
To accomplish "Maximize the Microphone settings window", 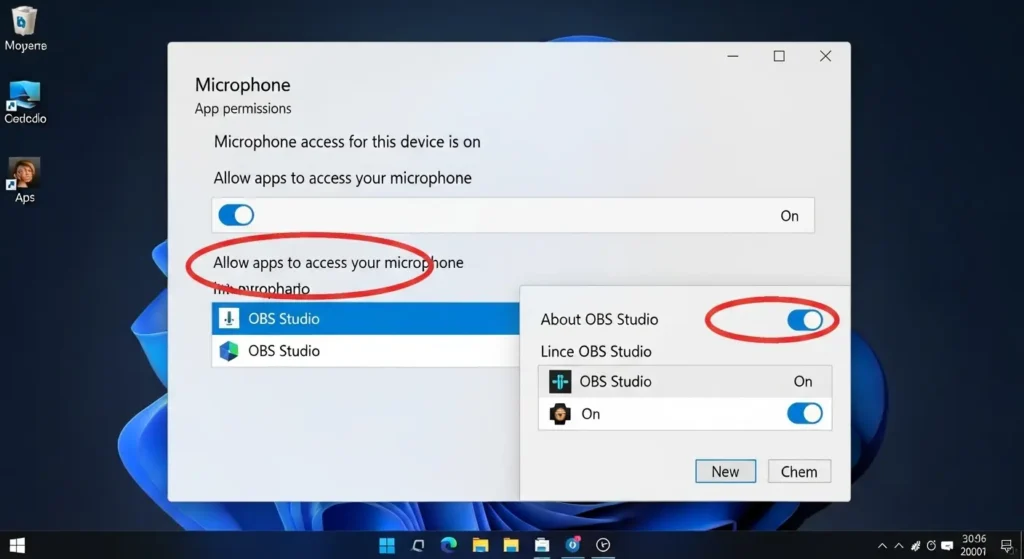I will click(x=779, y=56).
